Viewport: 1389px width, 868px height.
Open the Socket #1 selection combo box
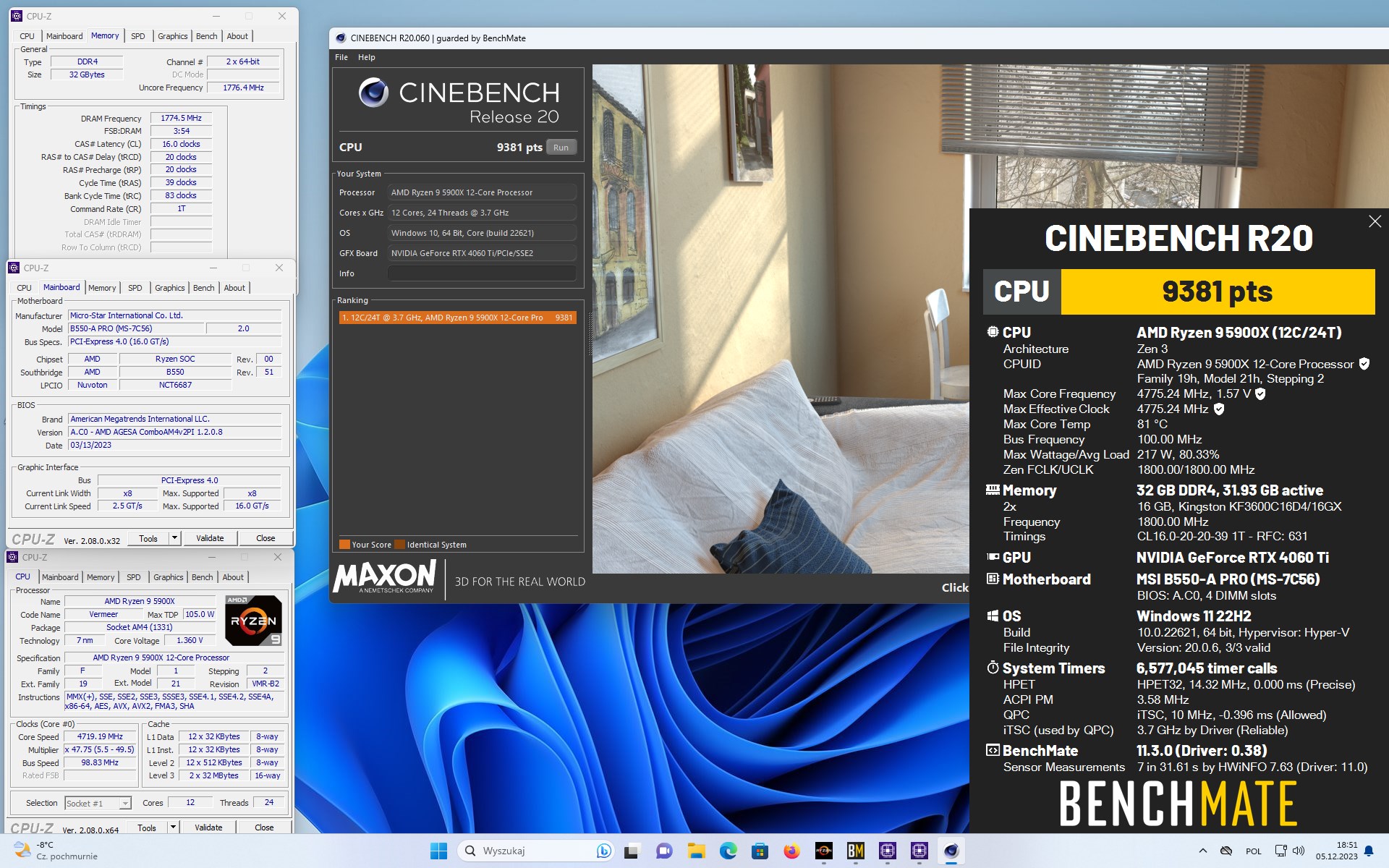click(98, 803)
